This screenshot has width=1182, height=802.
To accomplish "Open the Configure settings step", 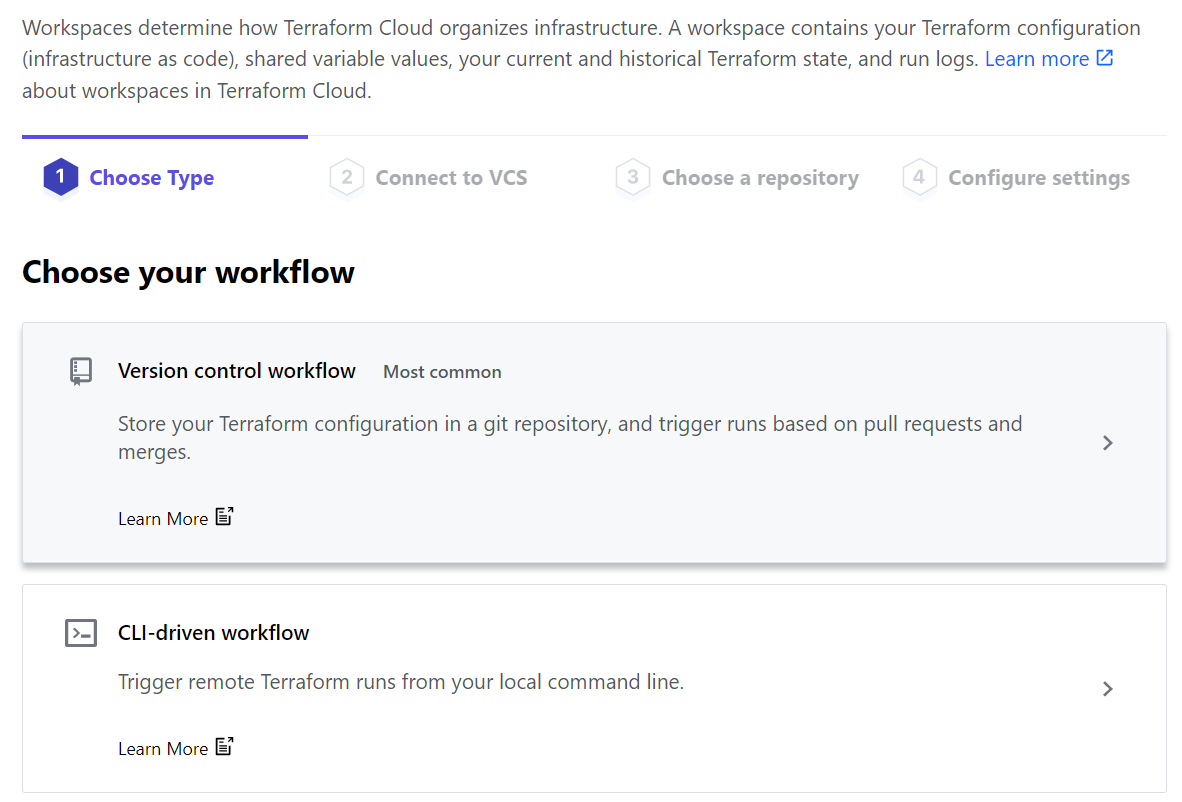I will pos(1038,178).
